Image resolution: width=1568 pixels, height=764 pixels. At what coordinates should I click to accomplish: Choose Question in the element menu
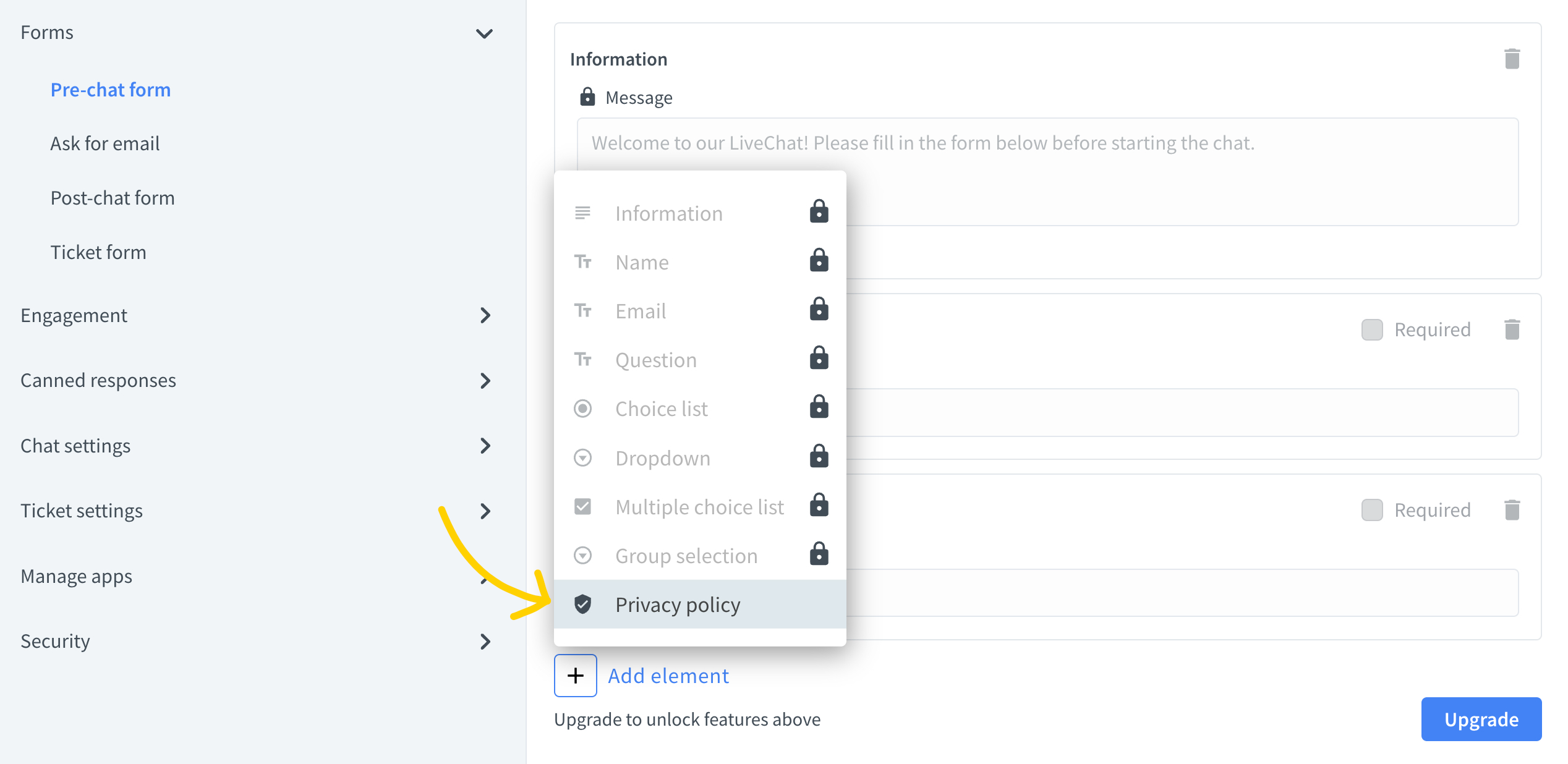pos(700,360)
